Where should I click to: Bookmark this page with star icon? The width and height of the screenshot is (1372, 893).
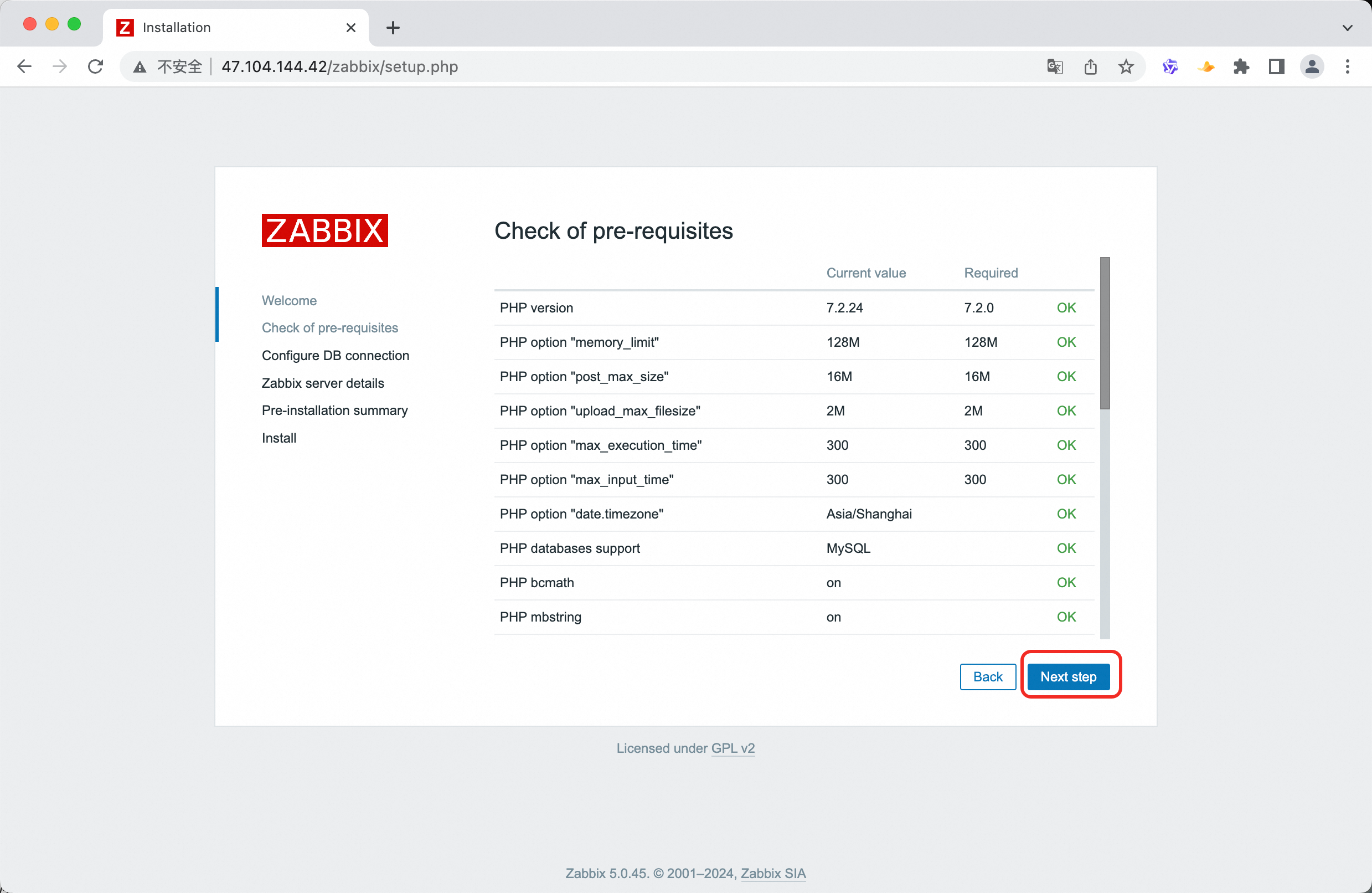point(1126,67)
